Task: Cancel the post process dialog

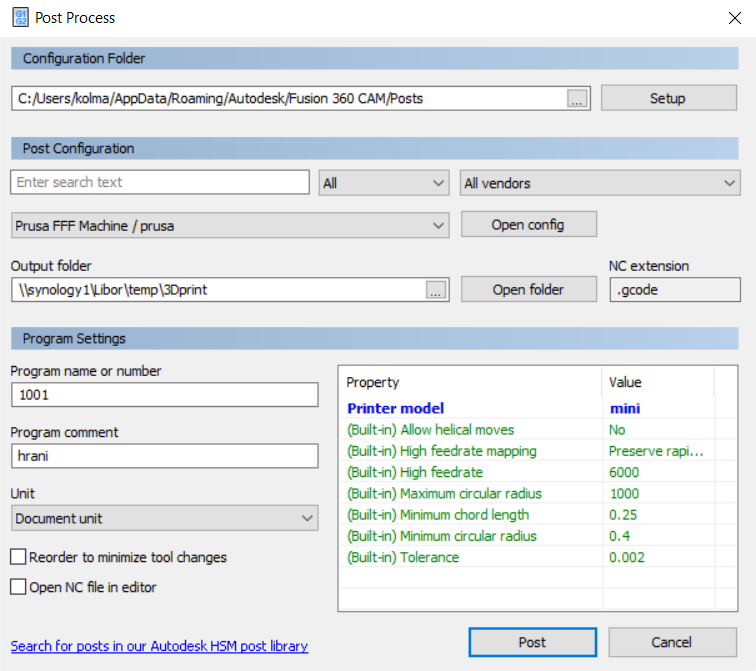Action: [672, 642]
